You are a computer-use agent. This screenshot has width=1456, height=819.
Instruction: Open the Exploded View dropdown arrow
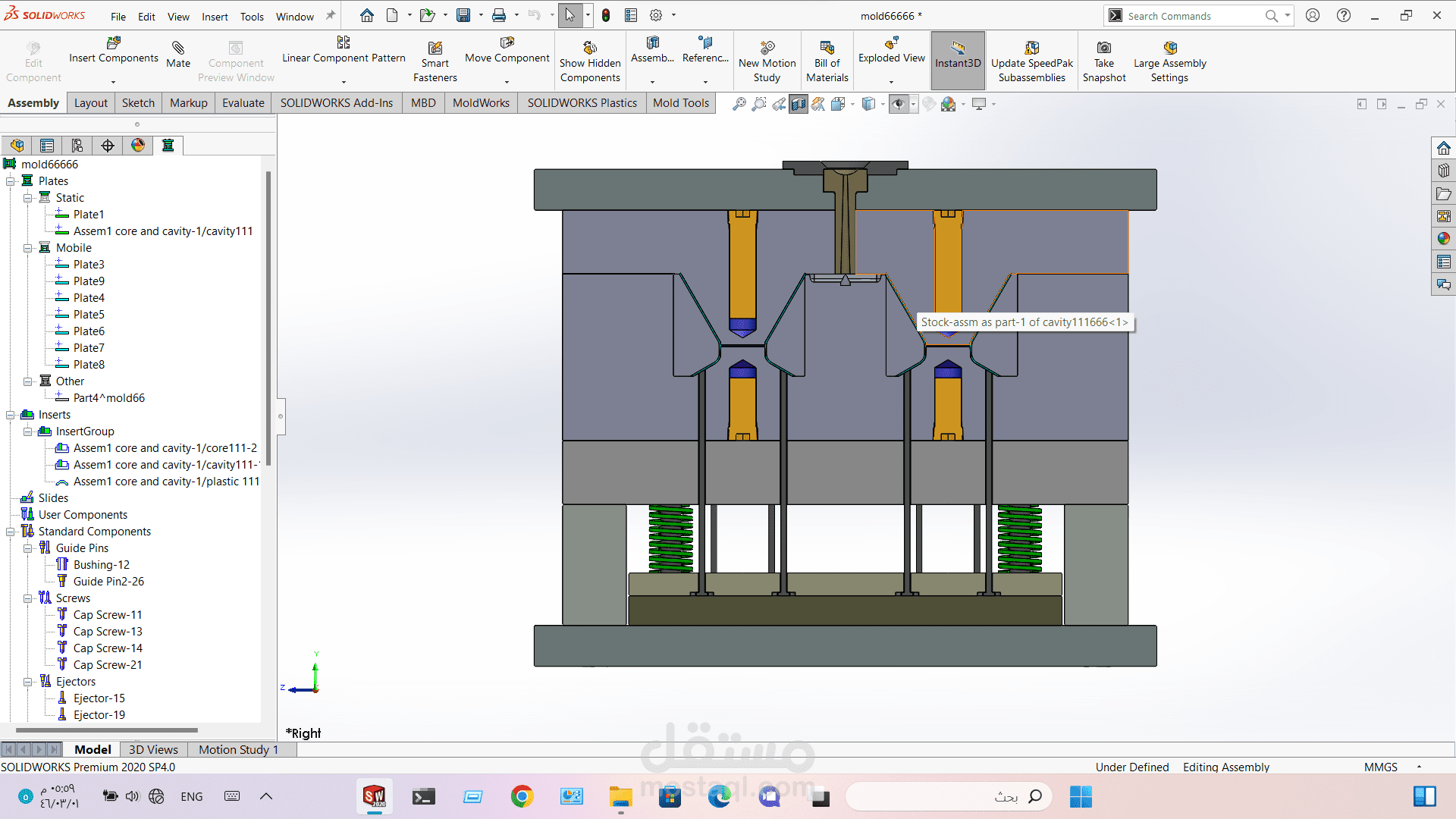coord(891,82)
